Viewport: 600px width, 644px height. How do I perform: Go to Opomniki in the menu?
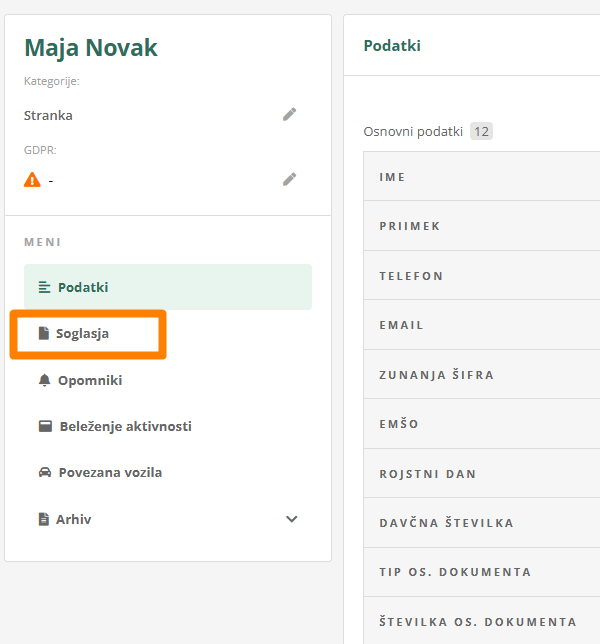(x=90, y=380)
